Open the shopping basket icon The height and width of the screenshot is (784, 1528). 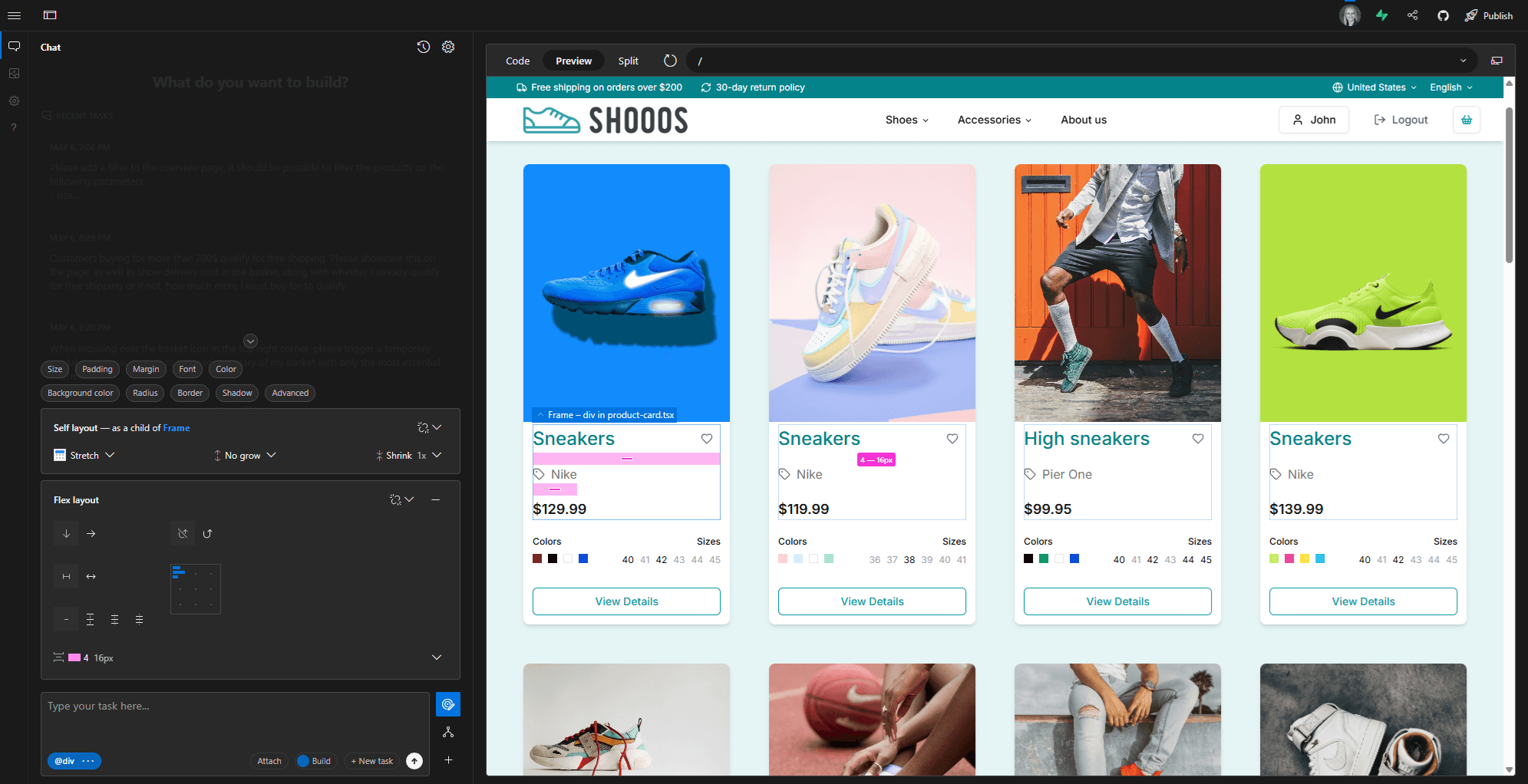[x=1467, y=120]
